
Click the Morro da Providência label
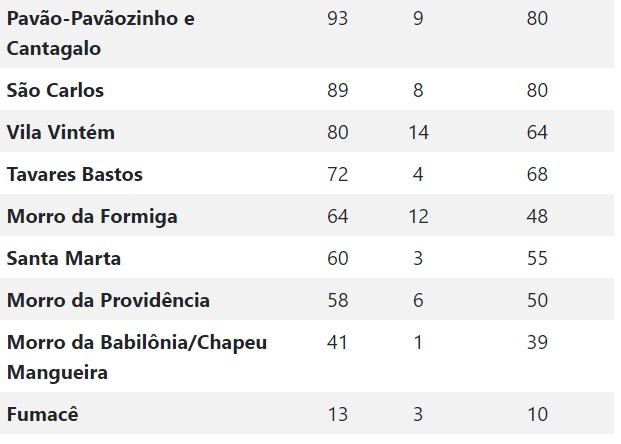tap(108, 300)
